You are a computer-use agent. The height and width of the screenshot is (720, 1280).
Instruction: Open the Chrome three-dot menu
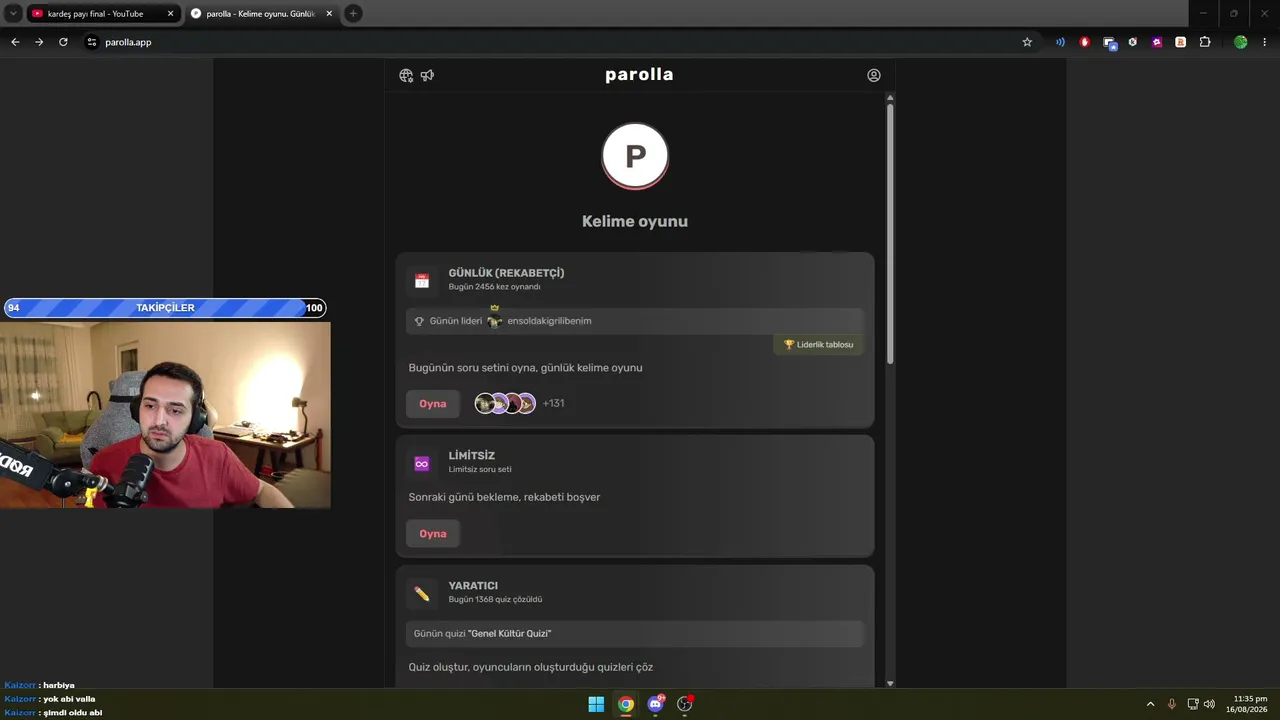click(1265, 42)
